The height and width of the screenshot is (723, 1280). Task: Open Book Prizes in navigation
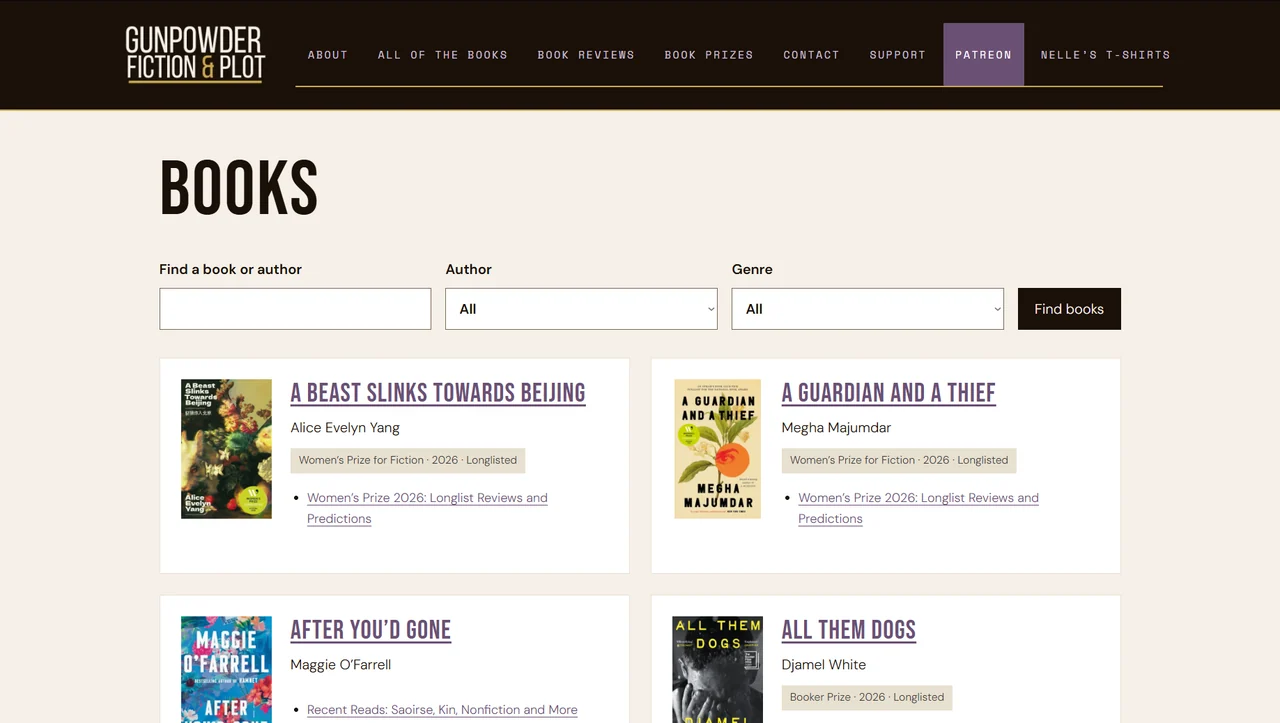click(709, 55)
